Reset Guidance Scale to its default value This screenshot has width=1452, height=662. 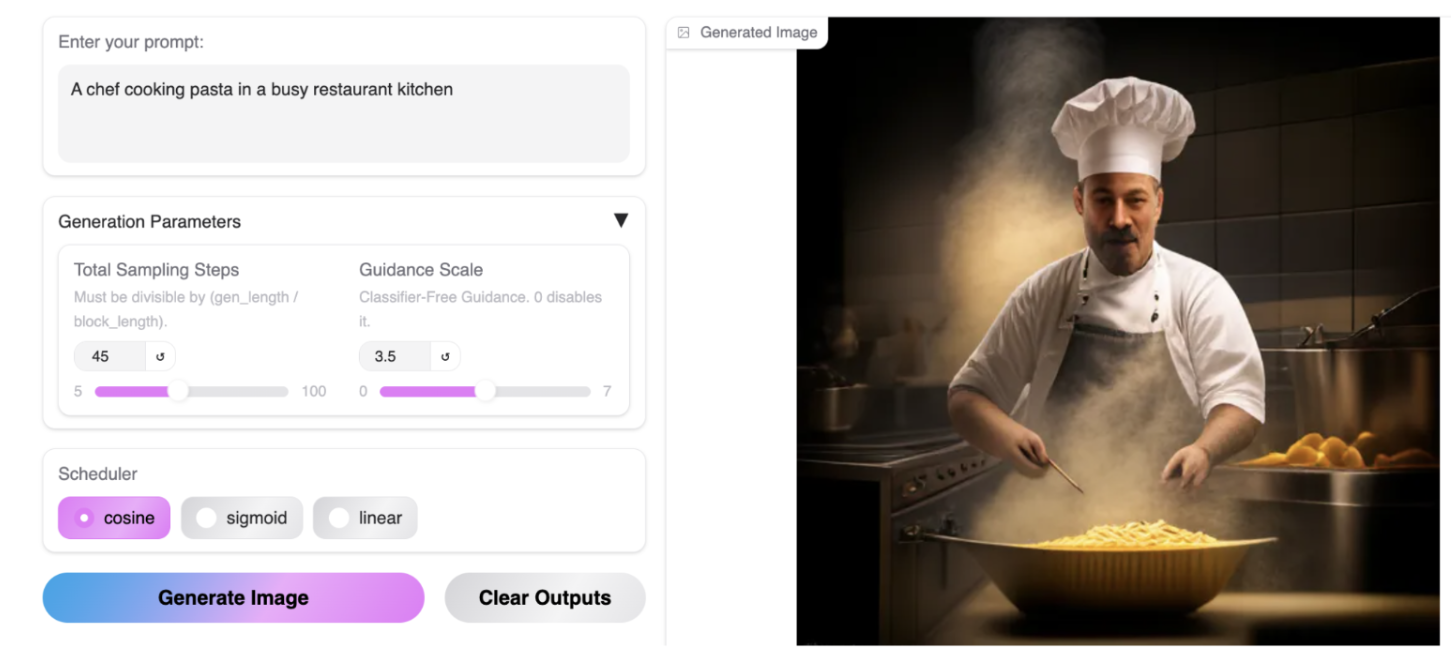pyautogui.click(x=445, y=356)
